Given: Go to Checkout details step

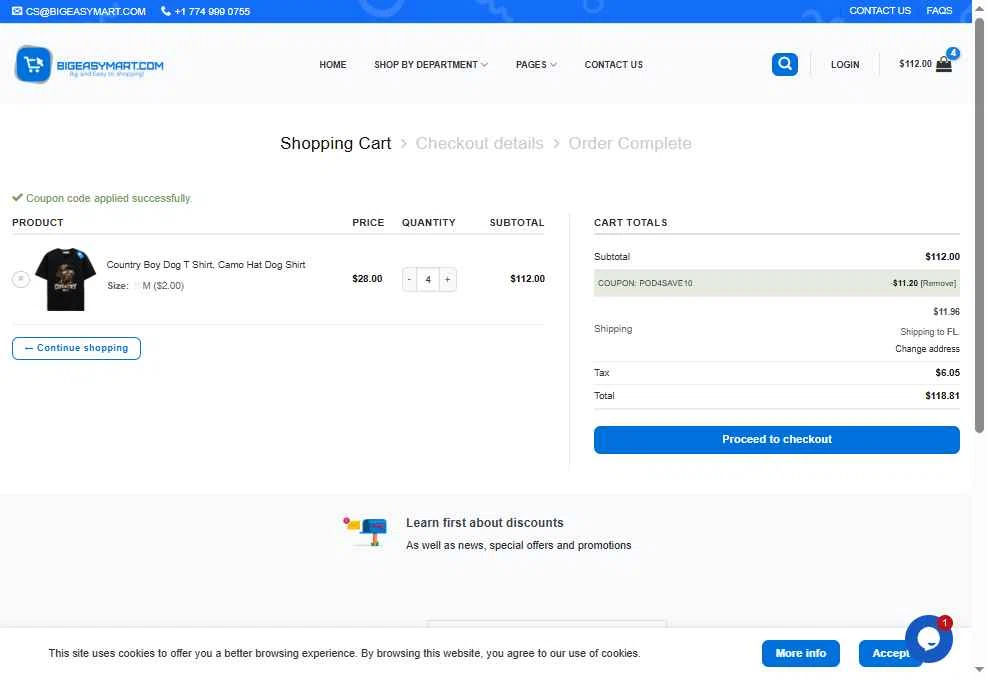Looking at the screenshot, I should click(x=479, y=143).
